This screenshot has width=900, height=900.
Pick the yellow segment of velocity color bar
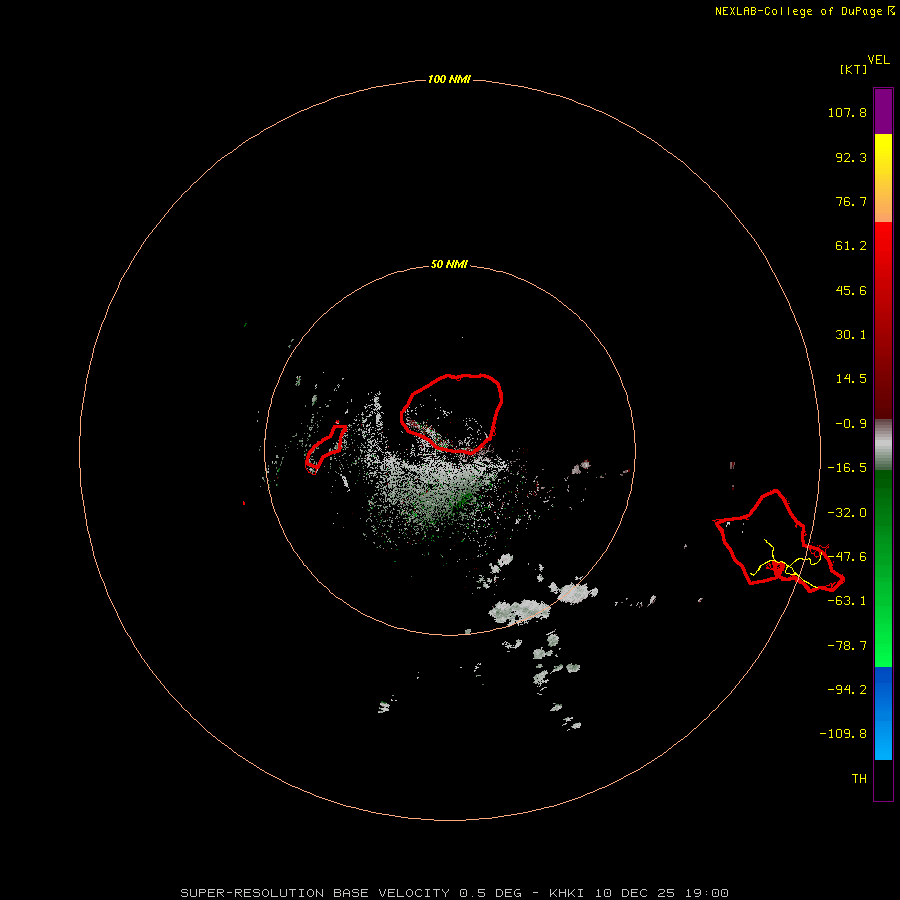pos(883,178)
